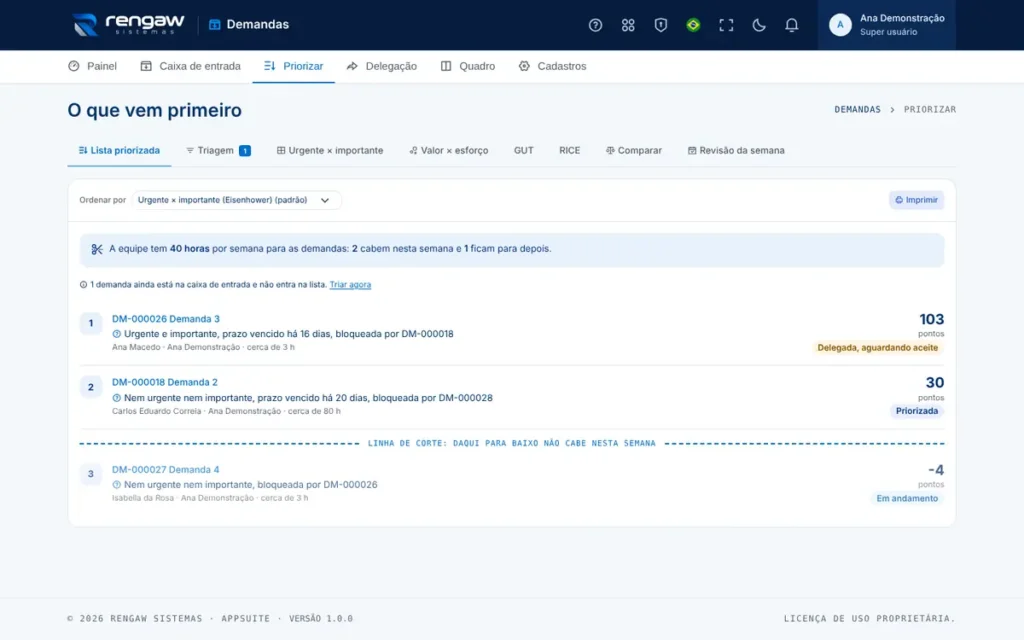Open the Triagem subtab
Viewport: 1024px width, 640px height.
tap(217, 150)
